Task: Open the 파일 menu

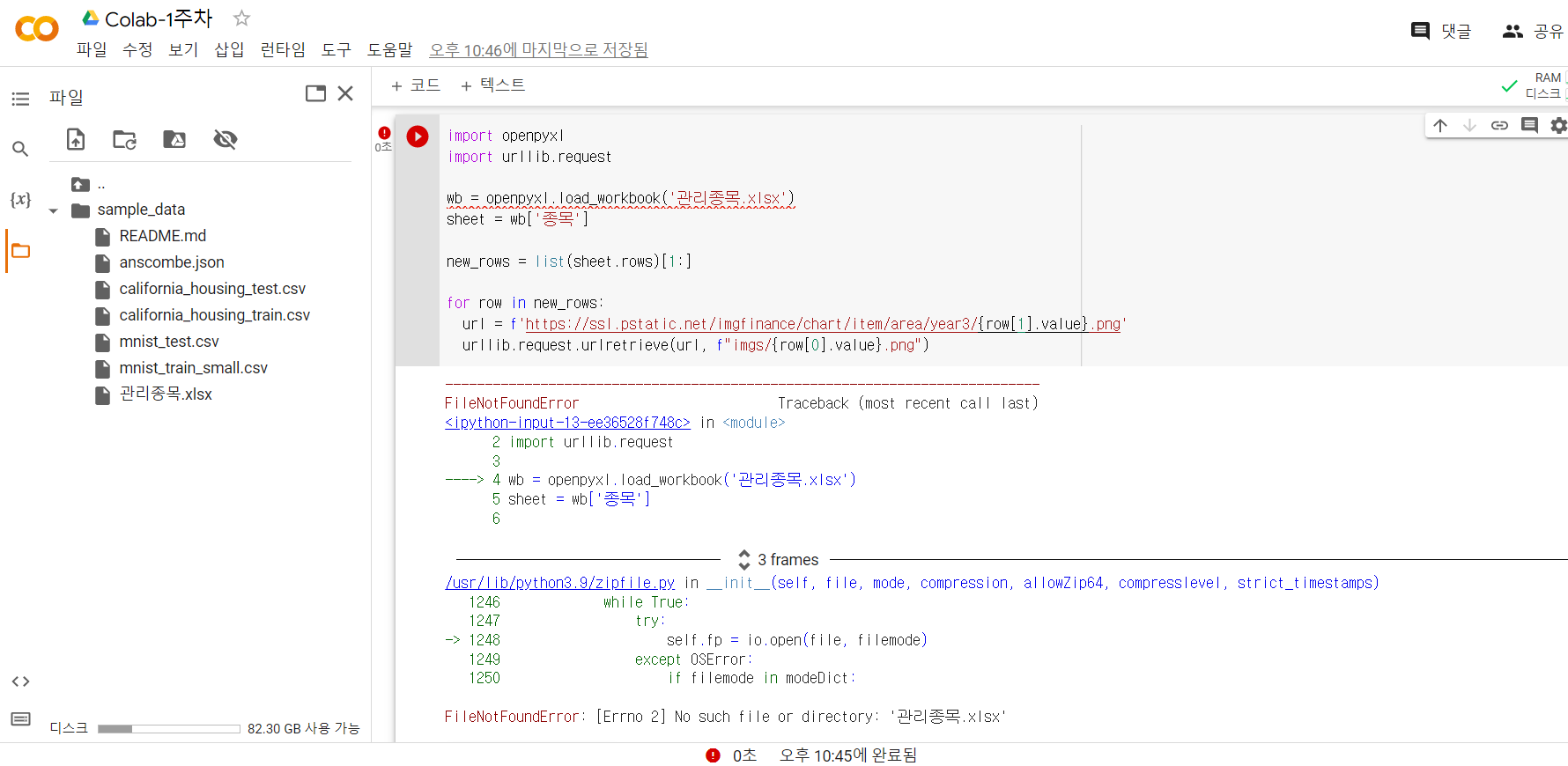Action: click(92, 49)
